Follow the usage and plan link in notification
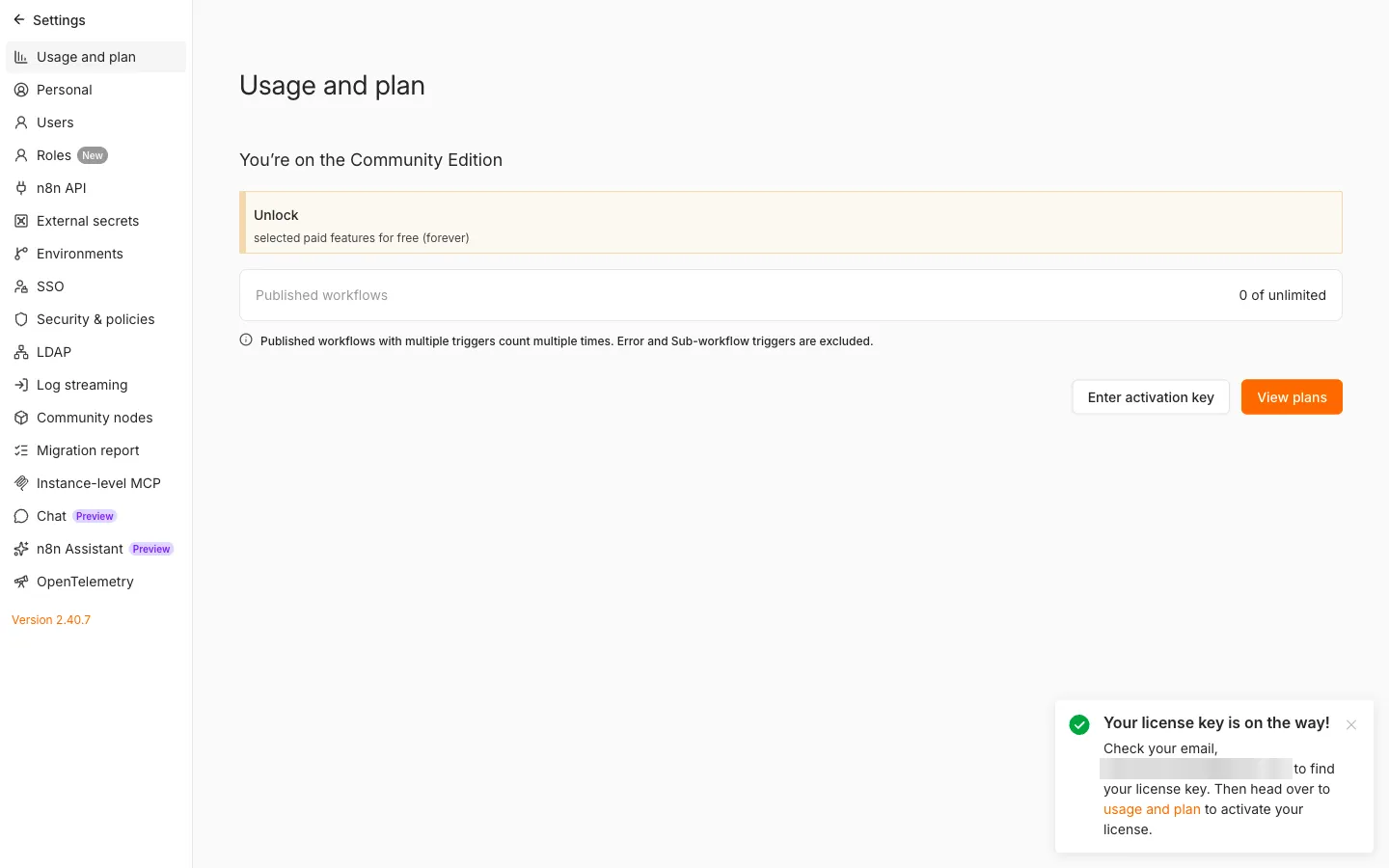 coord(1152,809)
